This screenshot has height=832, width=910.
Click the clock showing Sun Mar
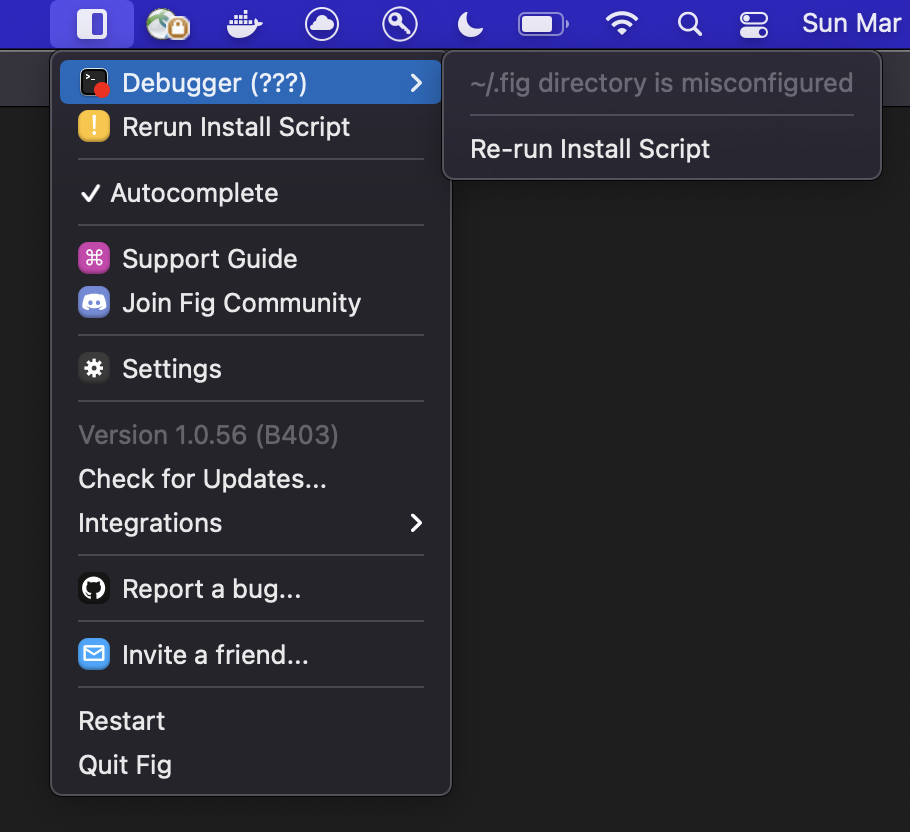pos(851,22)
